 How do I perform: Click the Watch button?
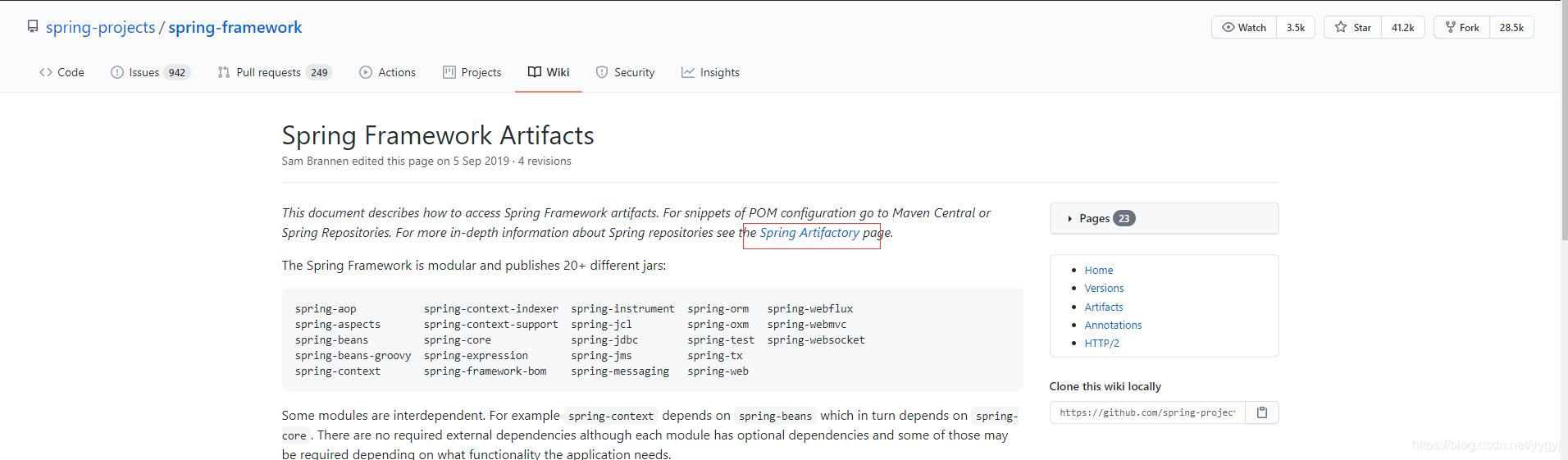coord(1244,27)
